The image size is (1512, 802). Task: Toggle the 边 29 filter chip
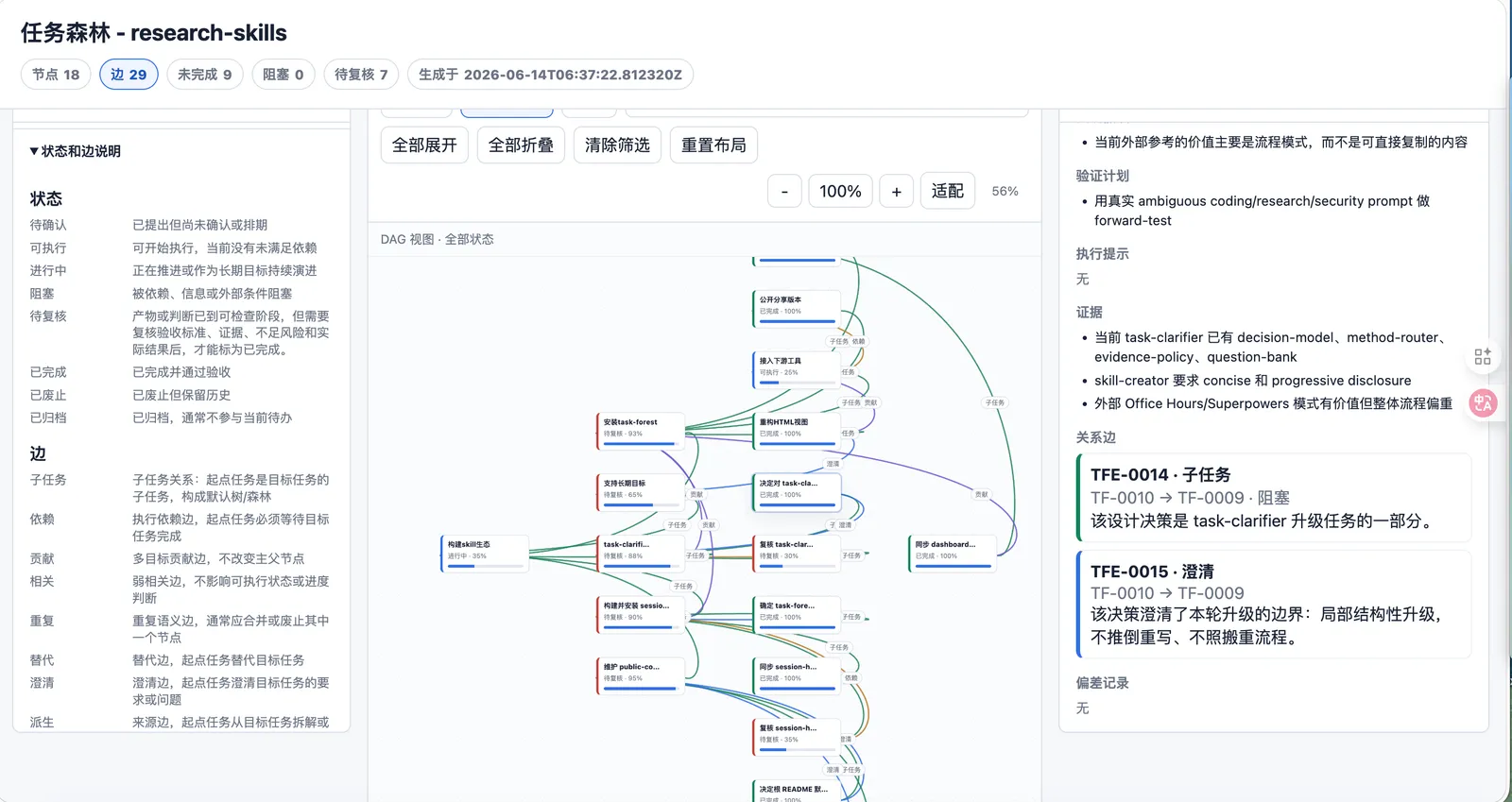[x=129, y=75]
